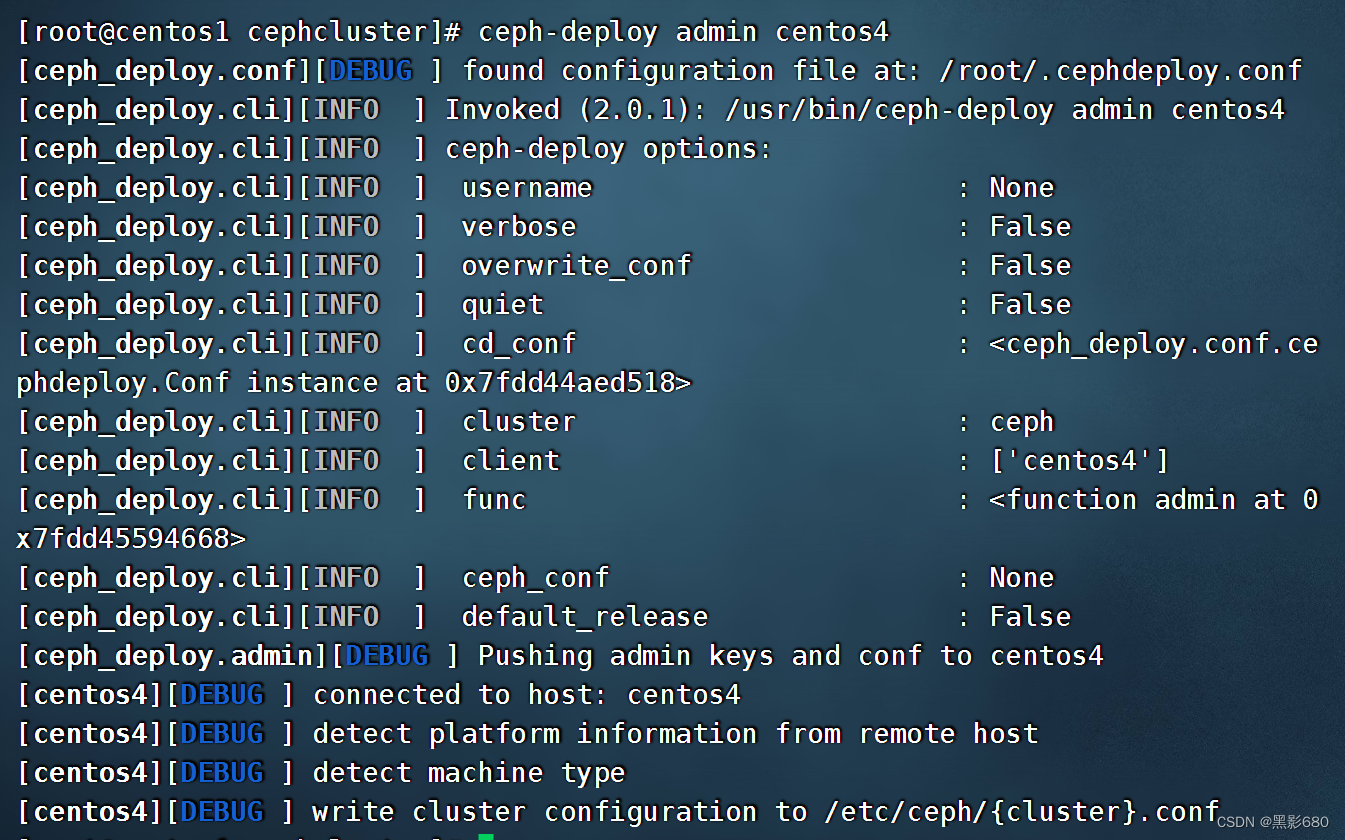Click the 'username' option name
1345x840 pixels.
click(527, 188)
